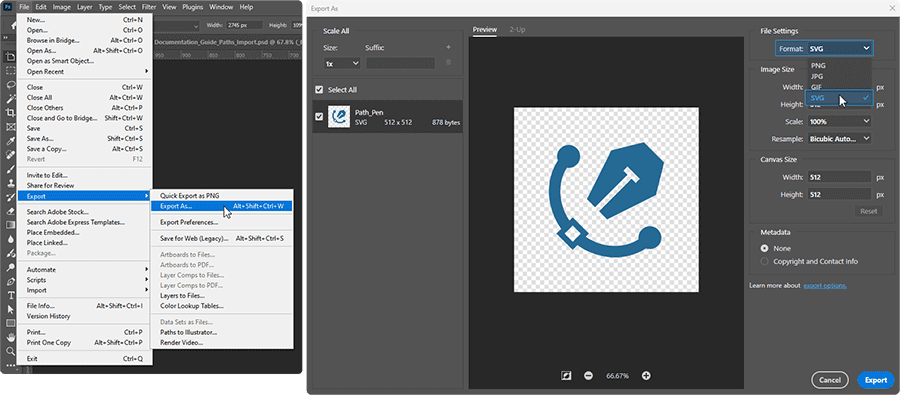This screenshot has height=395, width=900.
Task: Expand the Import submenu
Action: click(x=85, y=291)
